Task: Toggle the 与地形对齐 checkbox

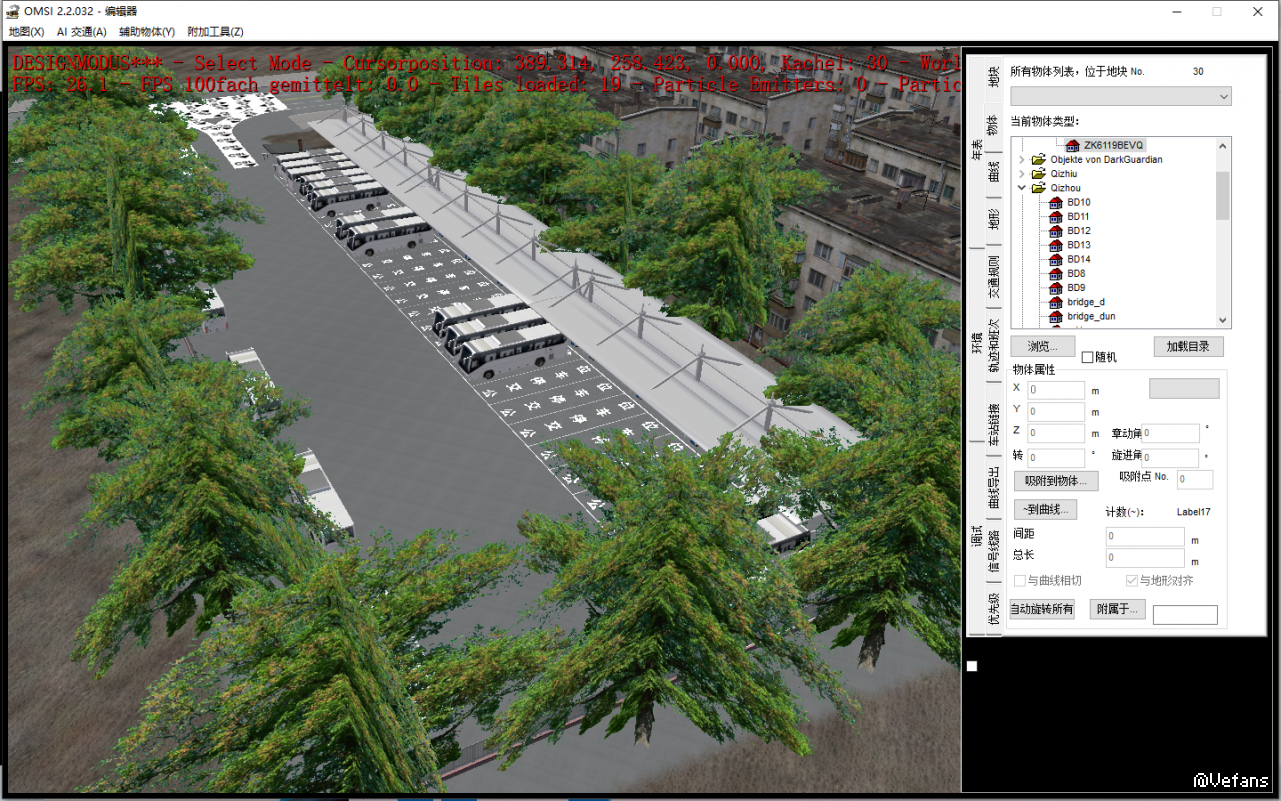Action: click(1131, 581)
